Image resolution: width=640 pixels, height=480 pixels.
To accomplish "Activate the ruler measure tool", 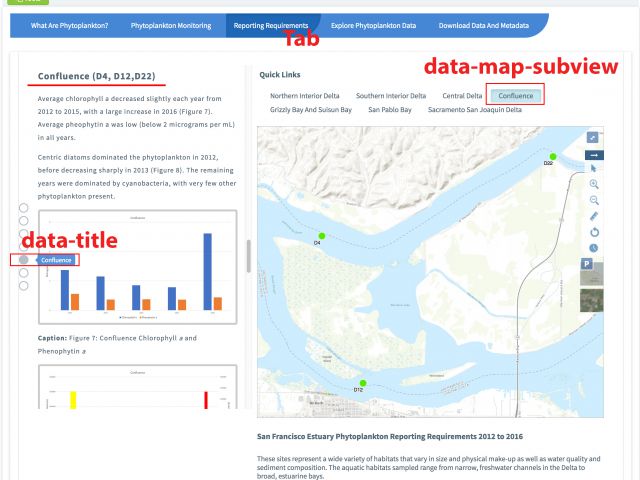I will point(593,216).
